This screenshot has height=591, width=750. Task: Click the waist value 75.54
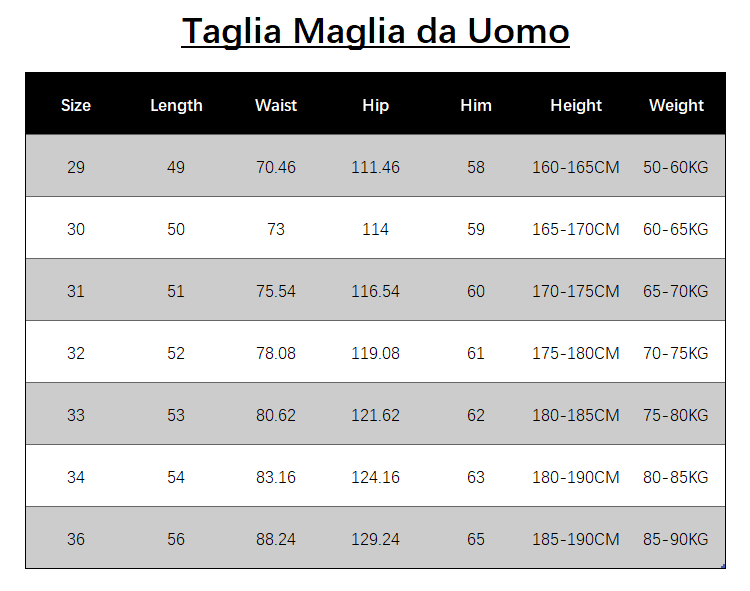pos(276,291)
